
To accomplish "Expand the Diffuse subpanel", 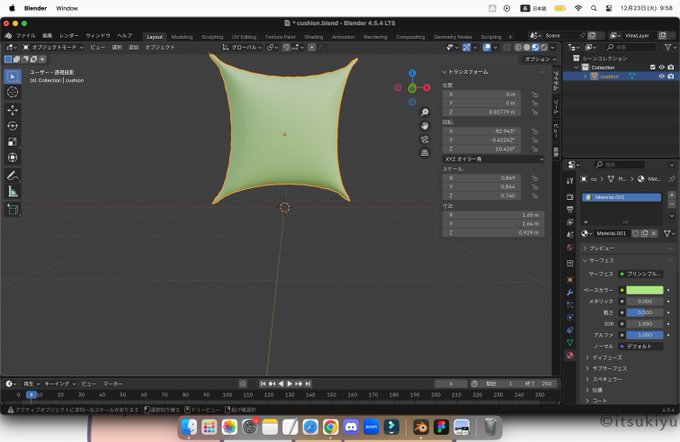I will point(588,357).
